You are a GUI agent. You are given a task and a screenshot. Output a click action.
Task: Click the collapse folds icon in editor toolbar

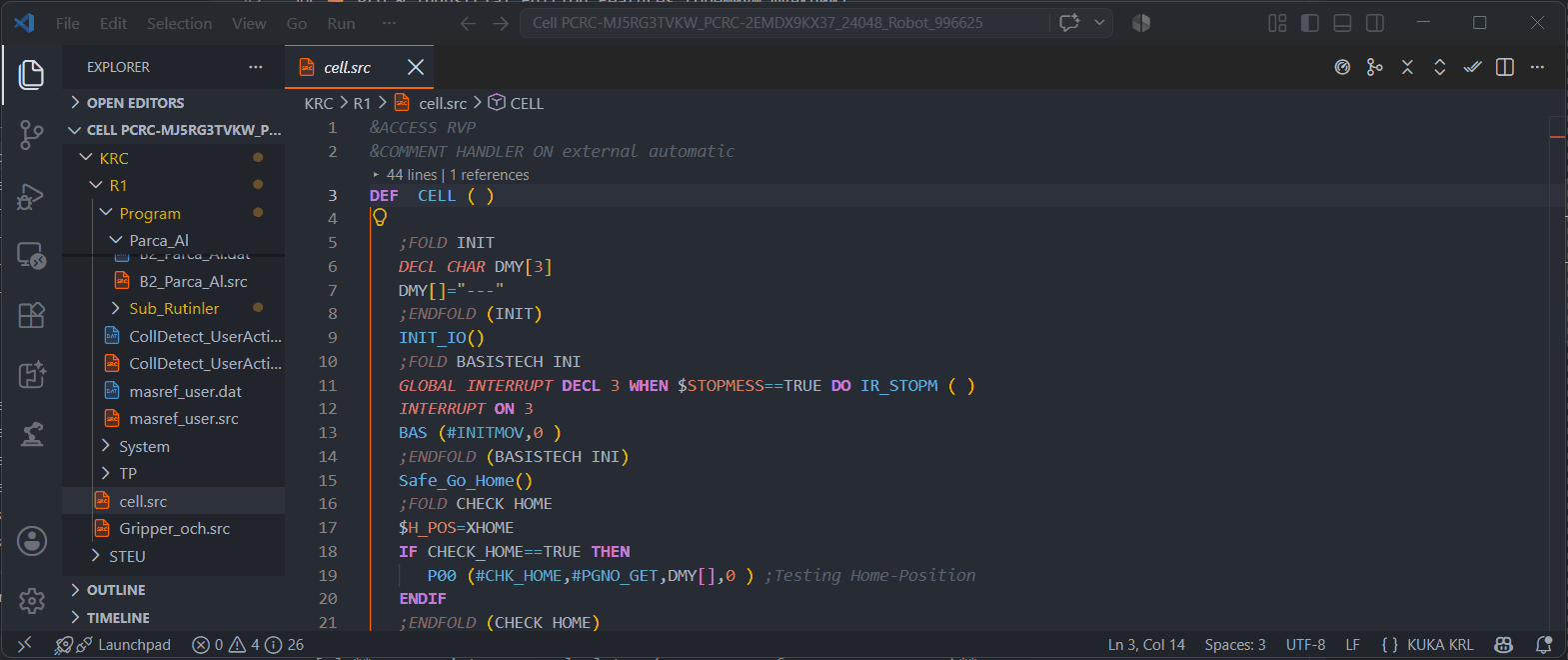point(1407,67)
